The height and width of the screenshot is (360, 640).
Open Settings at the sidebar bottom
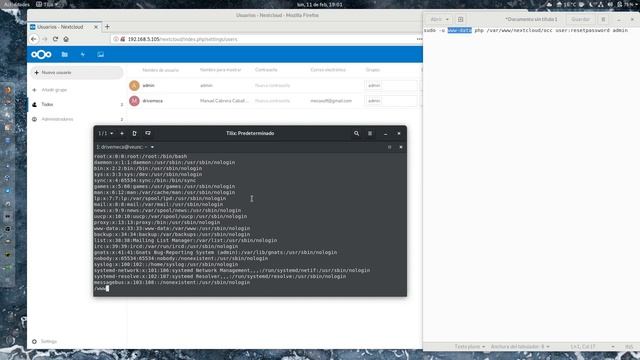click(44, 341)
